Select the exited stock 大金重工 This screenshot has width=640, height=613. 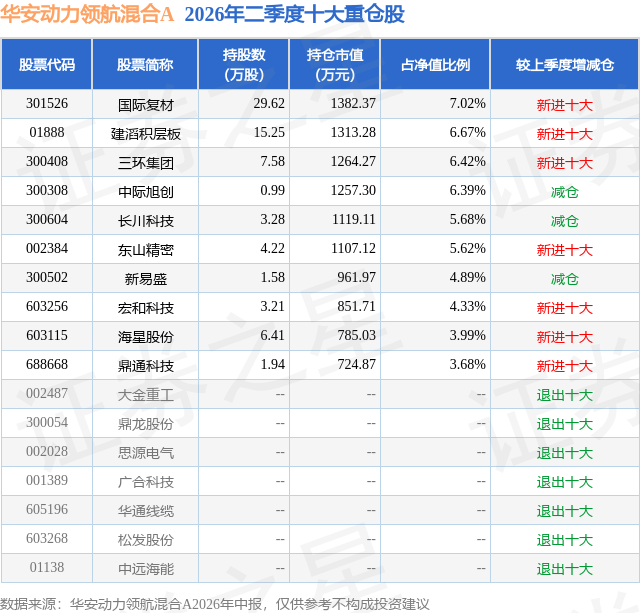(x=146, y=395)
